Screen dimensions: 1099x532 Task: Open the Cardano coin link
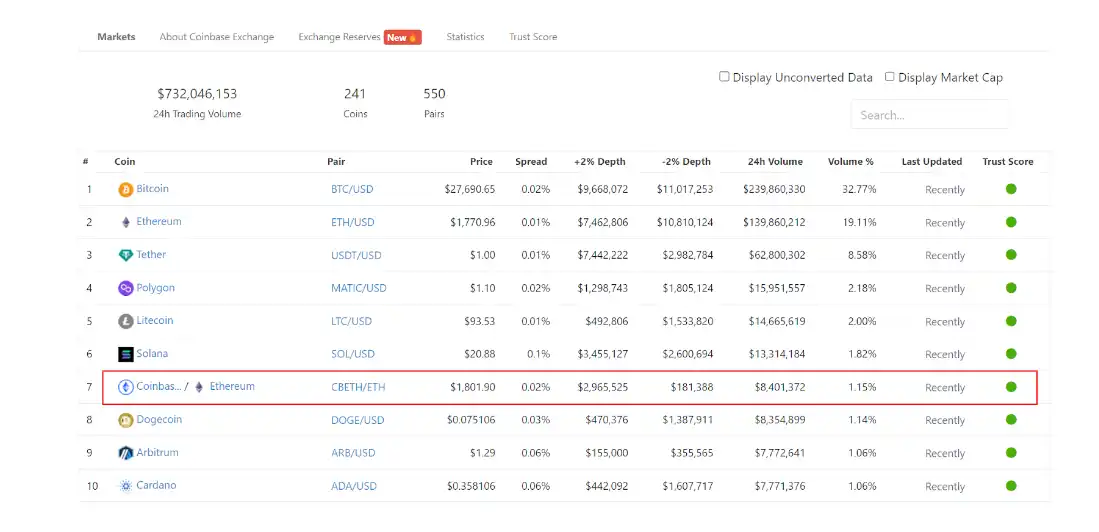[x=156, y=485]
